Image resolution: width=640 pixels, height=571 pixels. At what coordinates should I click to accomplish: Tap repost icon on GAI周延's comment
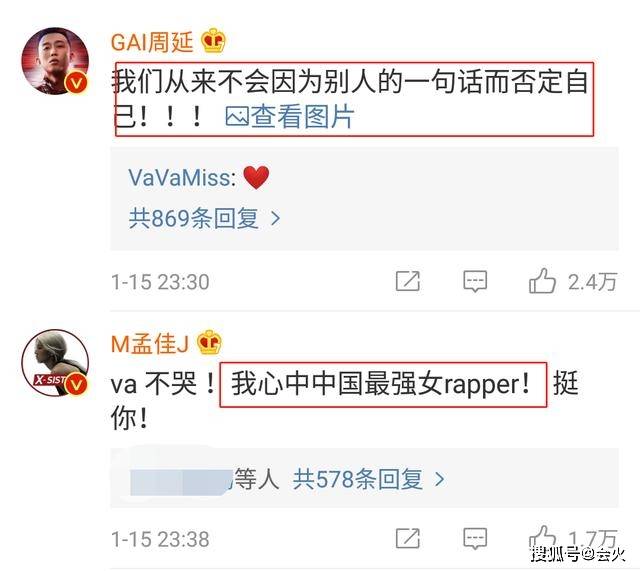pos(408,281)
